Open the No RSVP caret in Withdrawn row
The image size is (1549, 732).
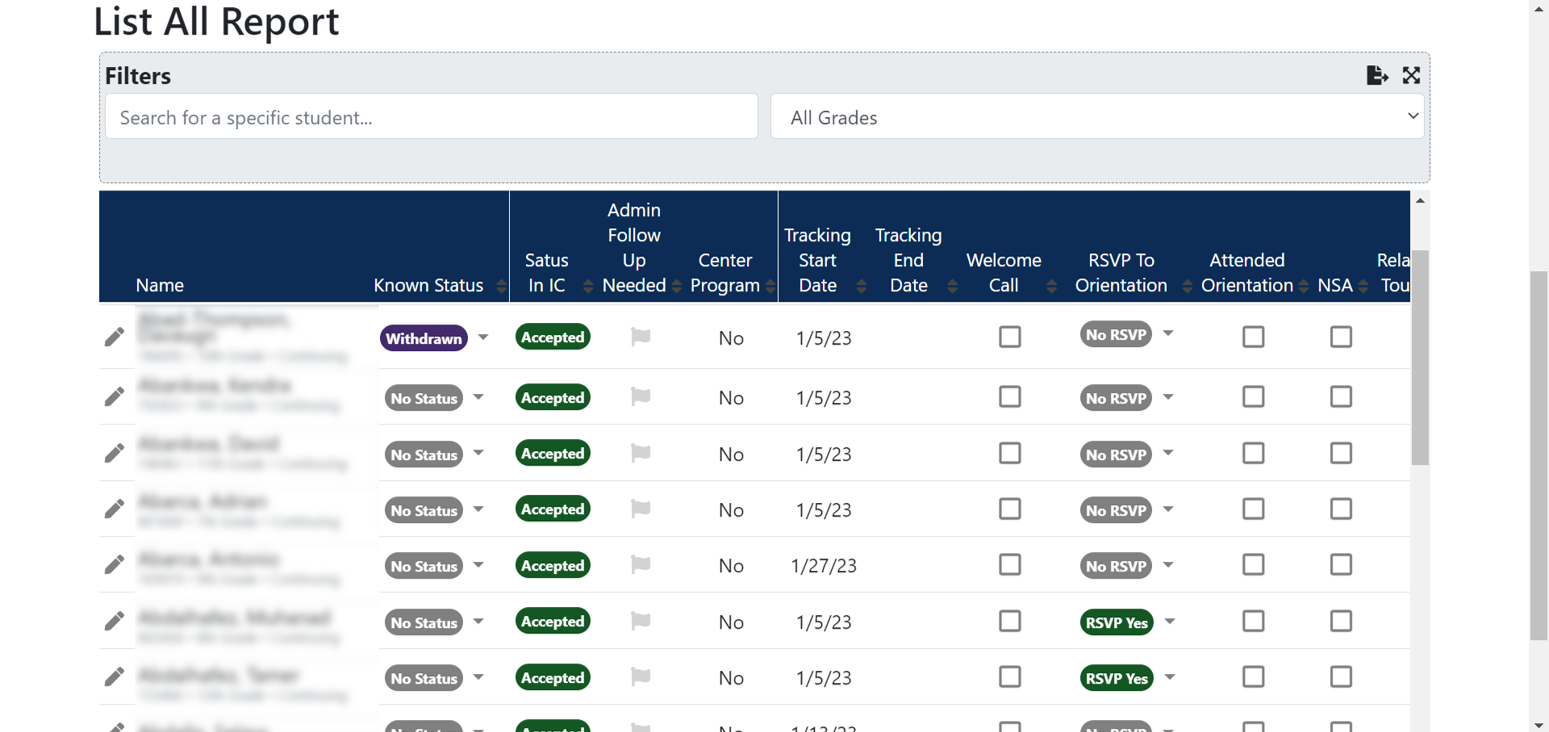point(1167,334)
